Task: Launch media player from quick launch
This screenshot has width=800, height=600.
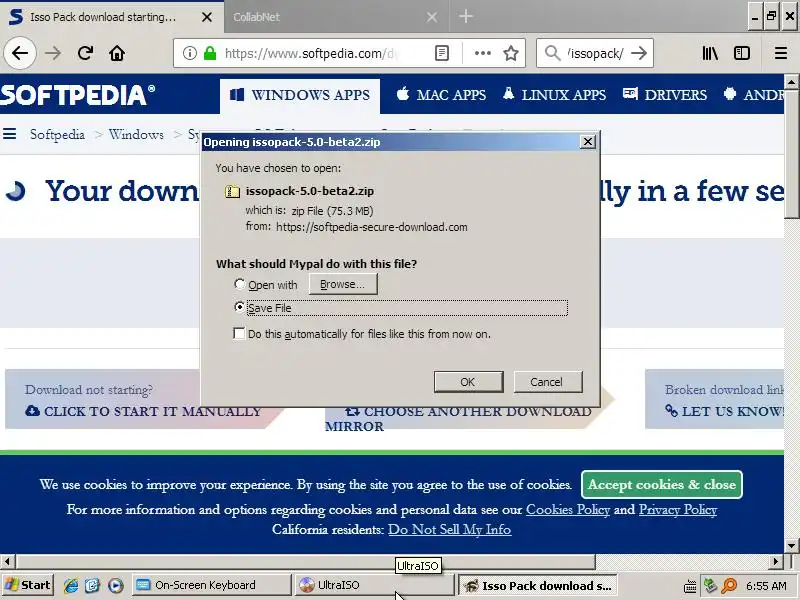Action: coord(116,585)
